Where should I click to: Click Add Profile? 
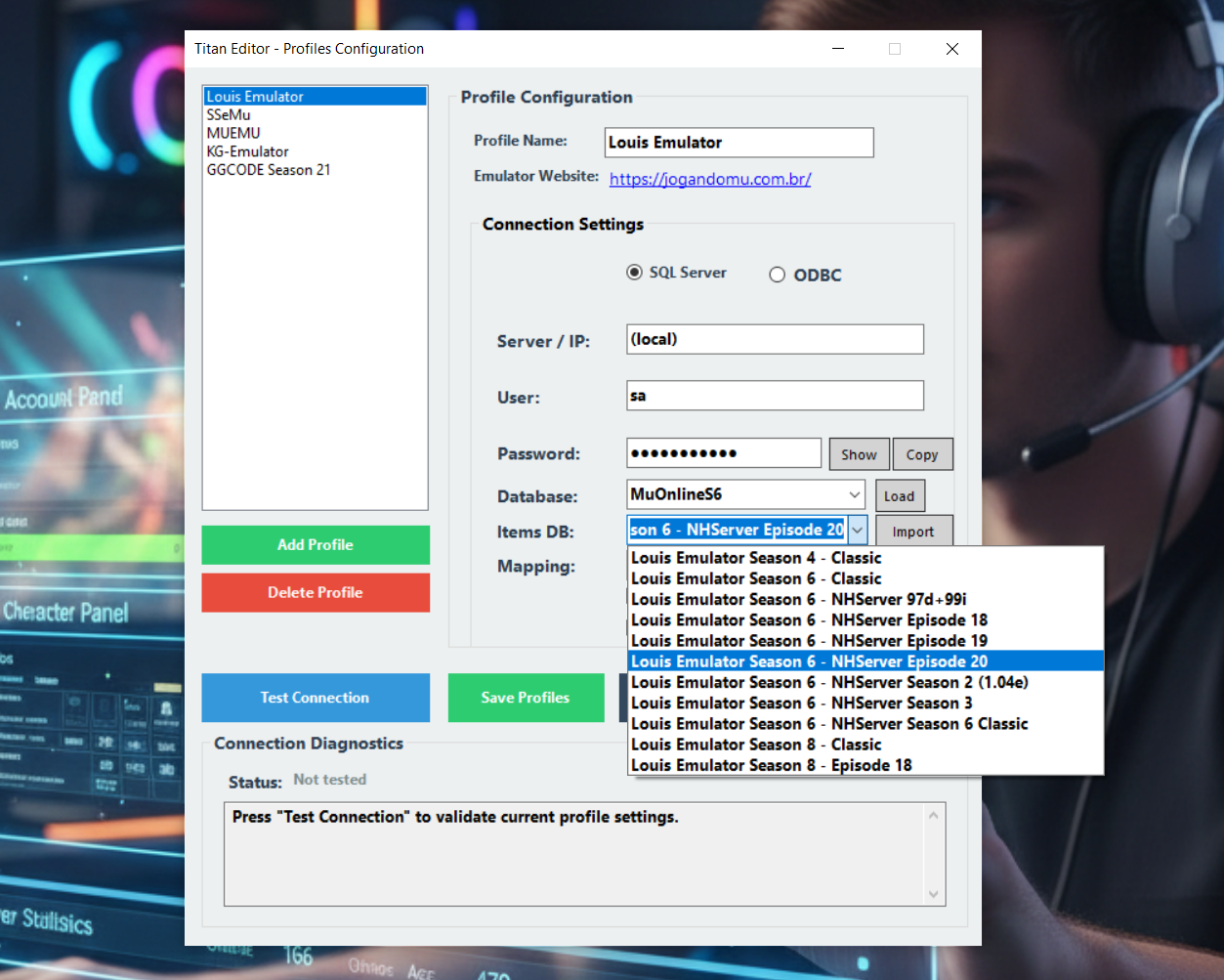[x=315, y=545]
